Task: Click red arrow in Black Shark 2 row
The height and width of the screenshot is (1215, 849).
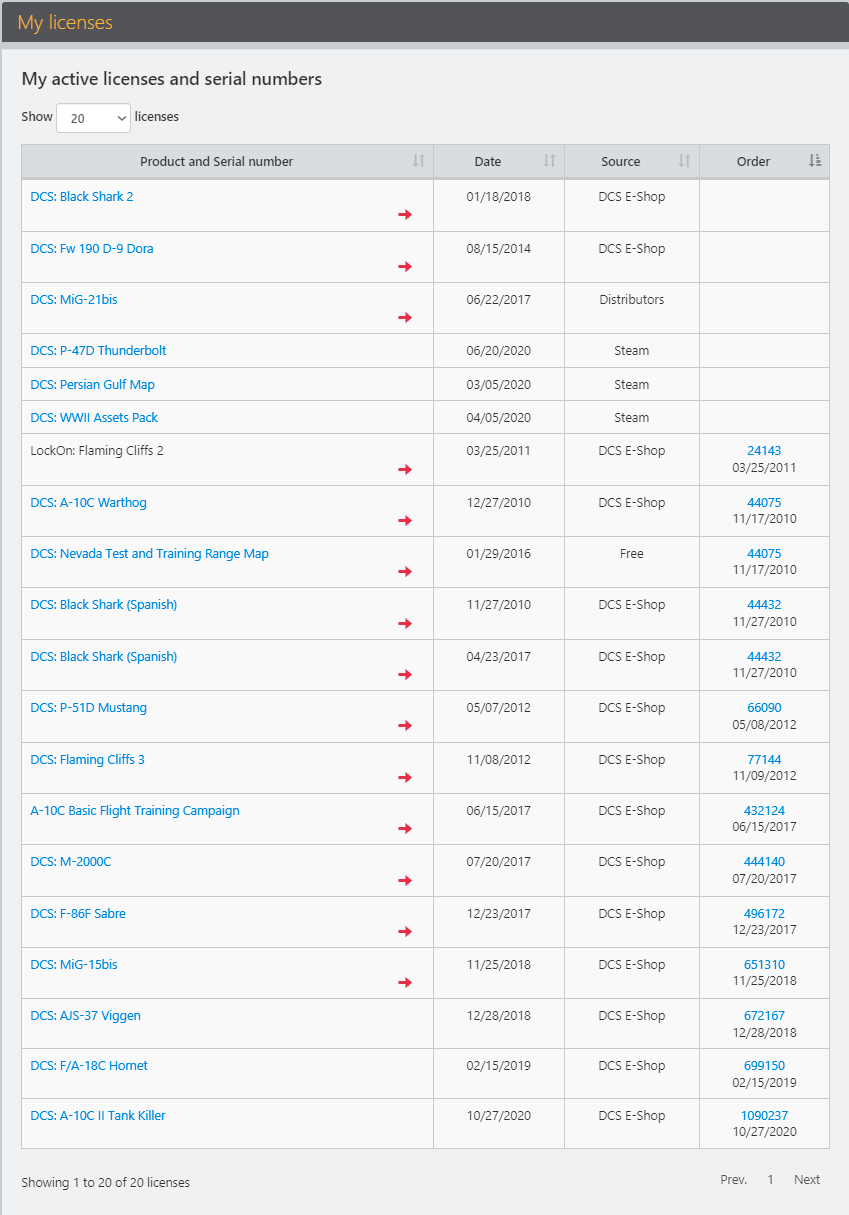Action: (x=405, y=215)
